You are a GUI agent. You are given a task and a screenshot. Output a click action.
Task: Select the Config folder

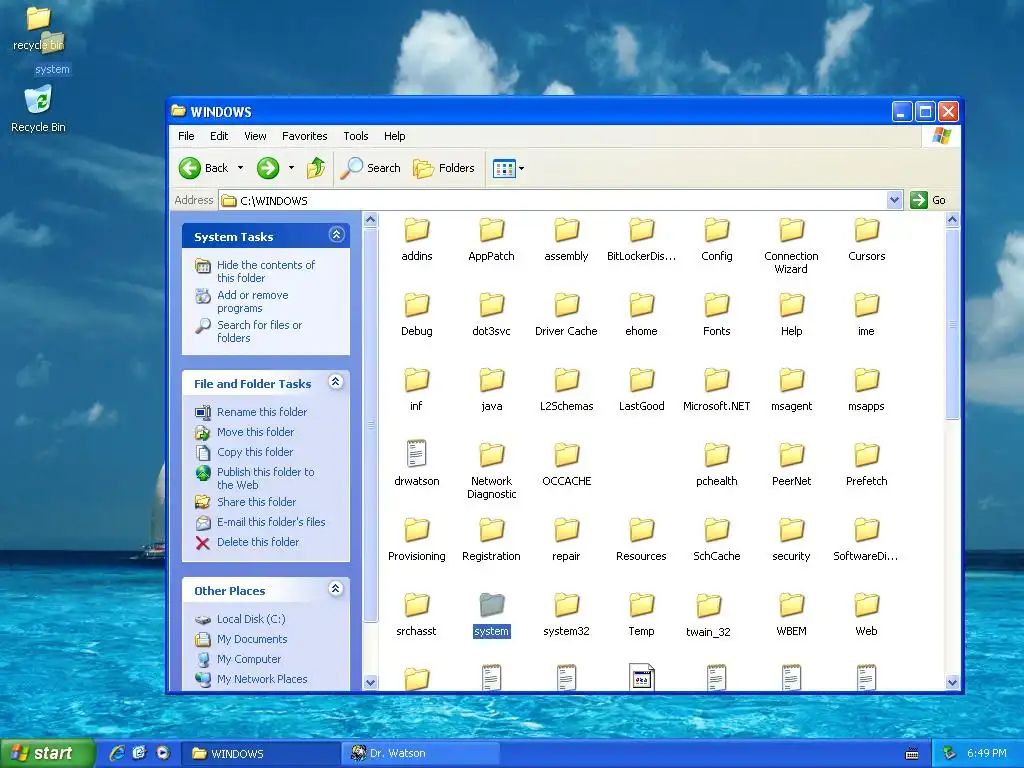pos(716,239)
